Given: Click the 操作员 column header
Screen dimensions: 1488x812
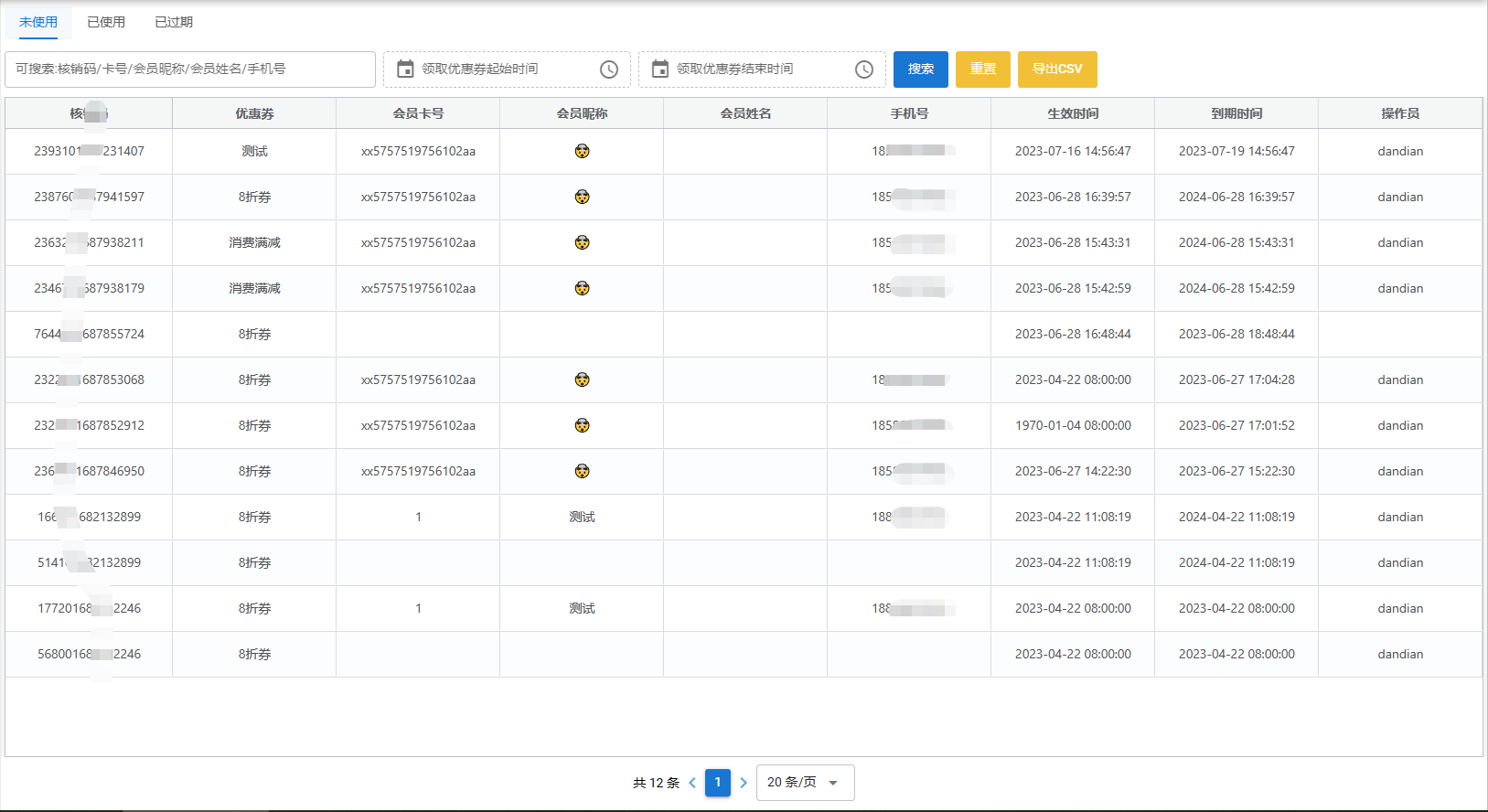Looking at the screenshot, I should point(1400,113).
